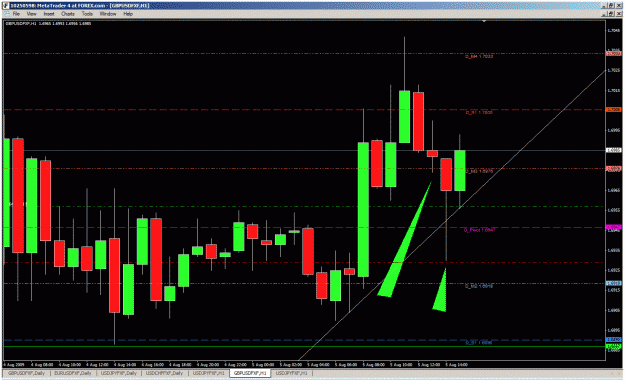Click the 5 Aug 00:00 time label
Viewport: 625px width, 380px height.
coord(263,365)
